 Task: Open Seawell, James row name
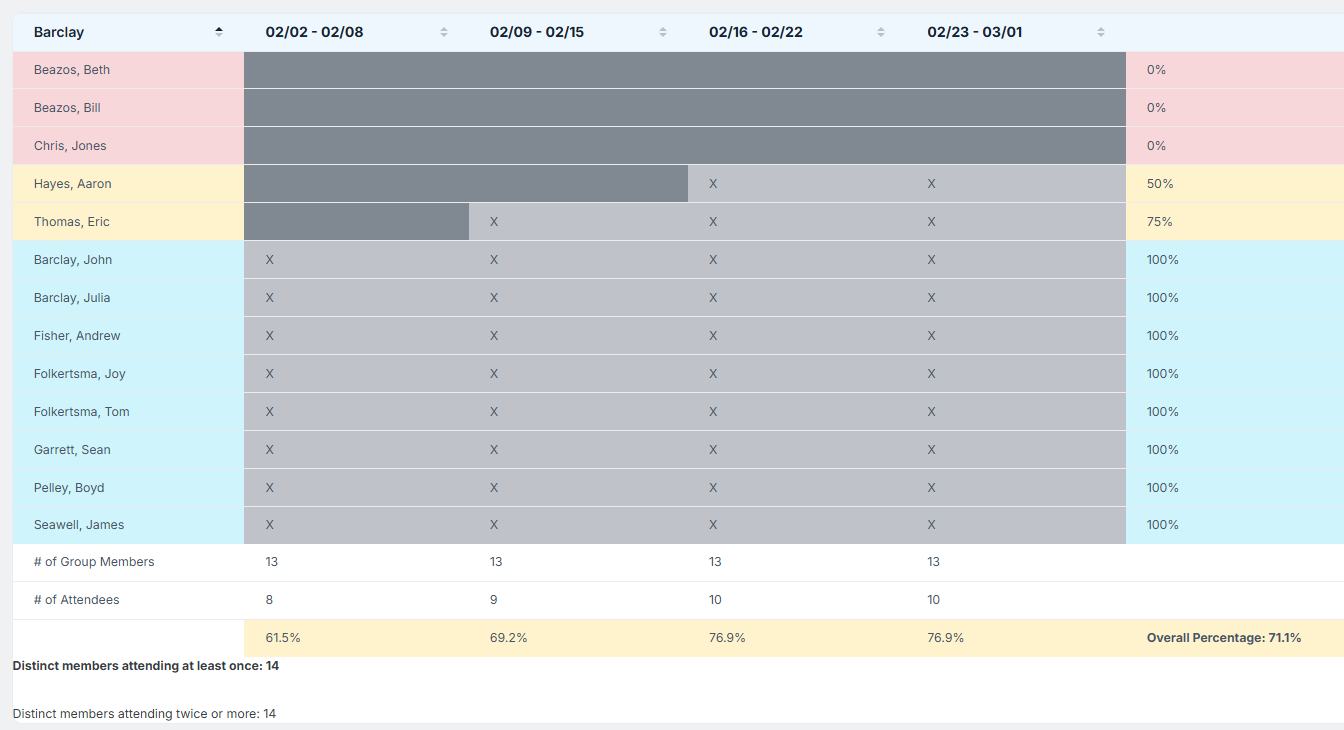[79, 525]
